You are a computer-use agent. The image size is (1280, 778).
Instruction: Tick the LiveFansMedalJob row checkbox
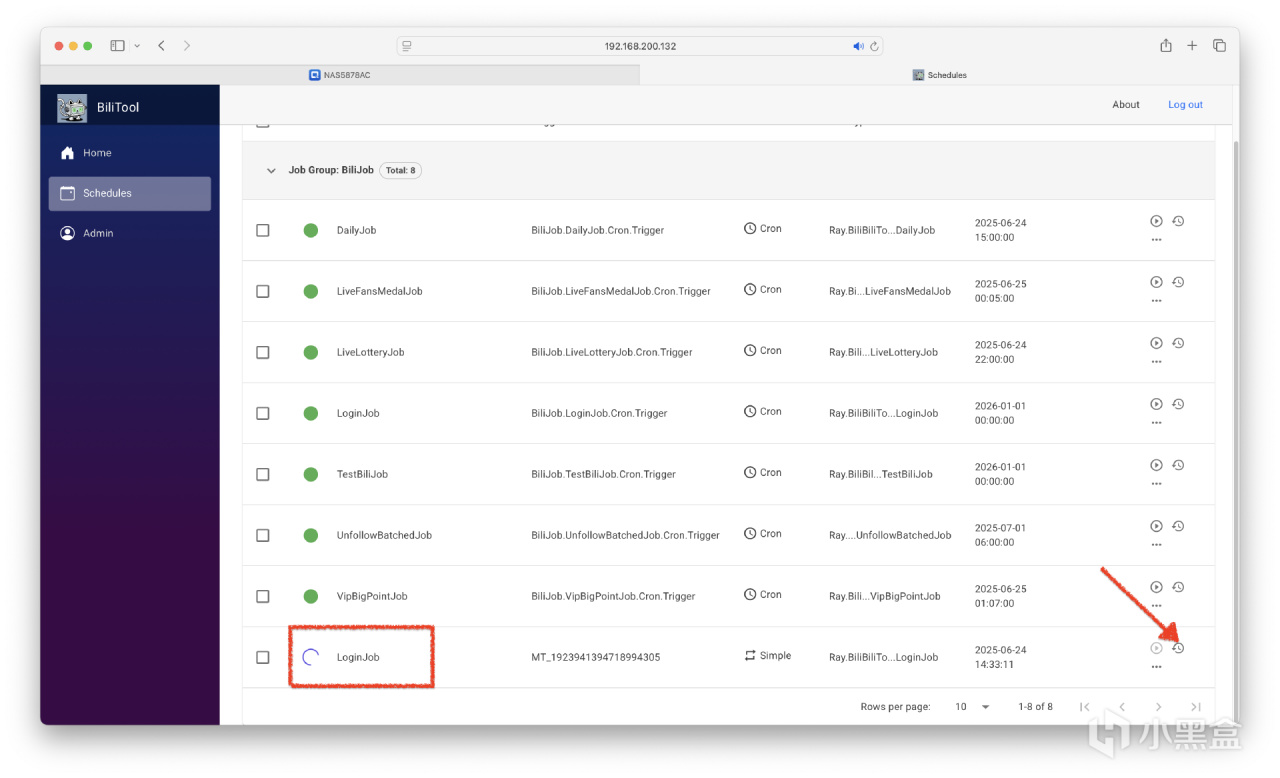click(263, 291)
